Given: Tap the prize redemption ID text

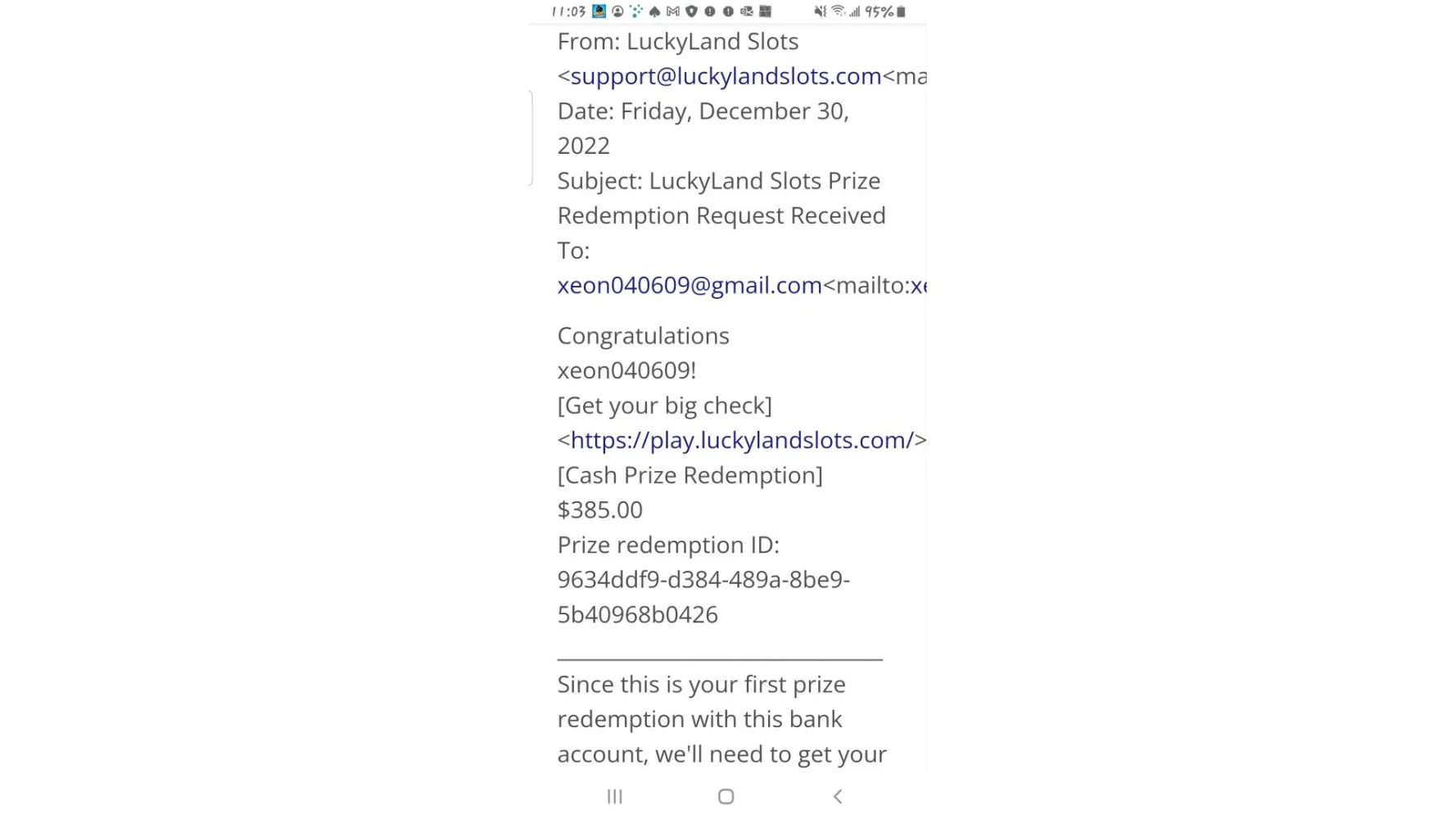Looking at the screenshot, I should pos(703,597).
